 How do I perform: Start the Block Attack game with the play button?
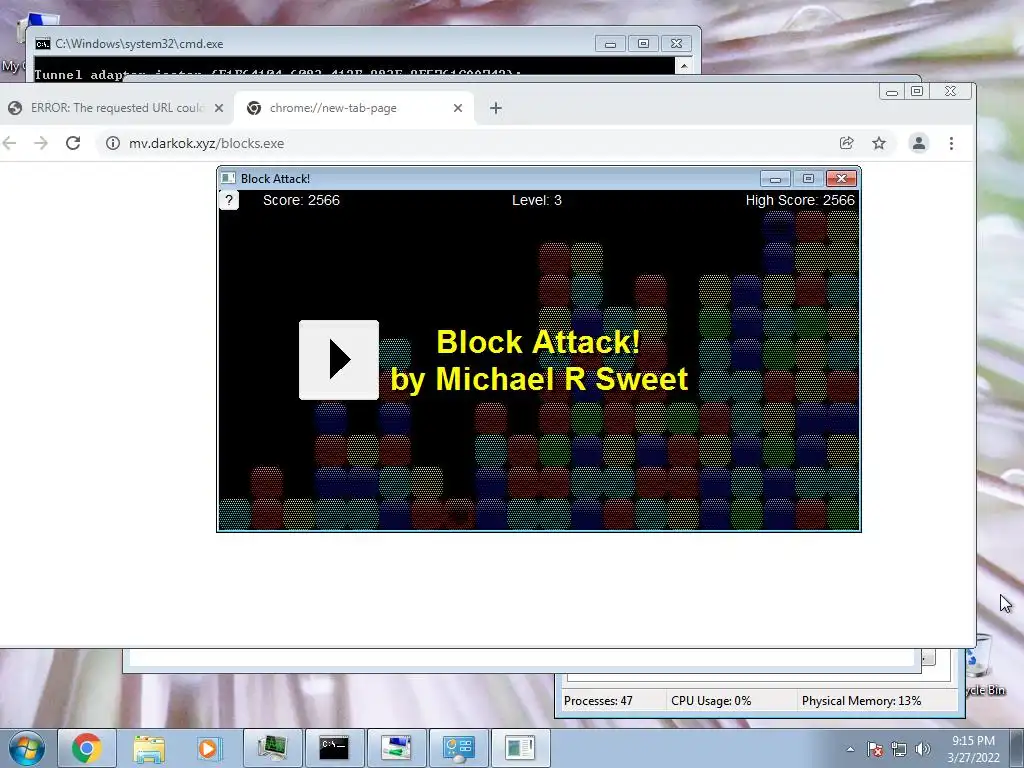tap(338, 359)
